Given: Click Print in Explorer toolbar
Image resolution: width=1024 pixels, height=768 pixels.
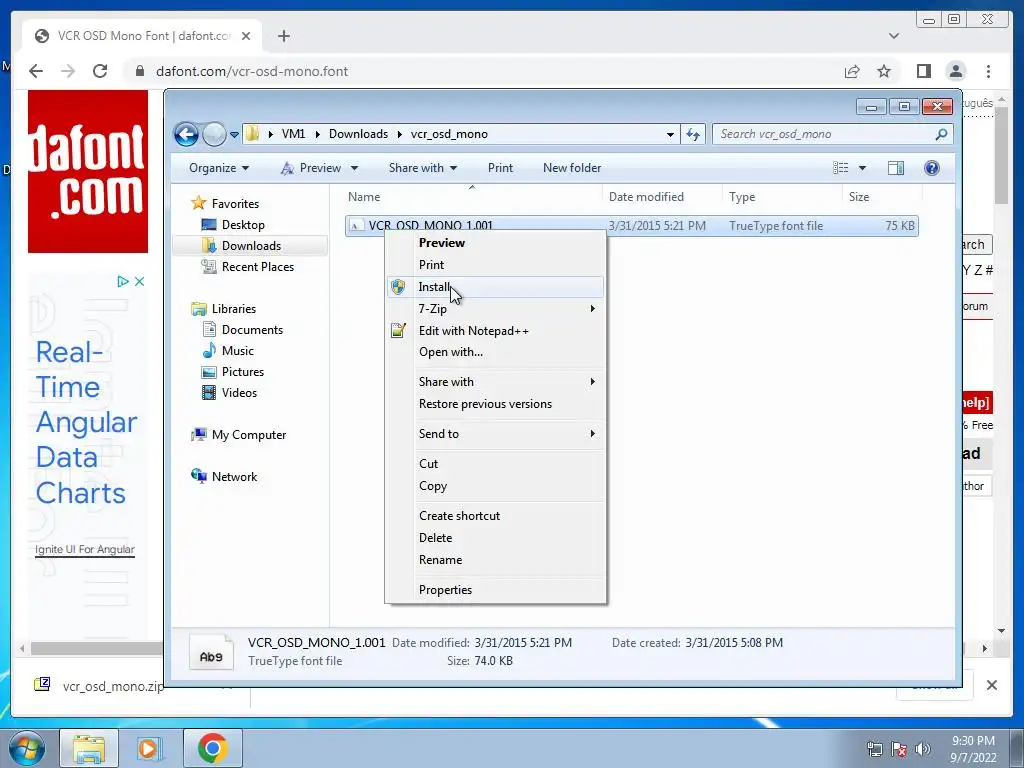Looking at the screenshot, I should pyautogui.click(x=500, y=168).
